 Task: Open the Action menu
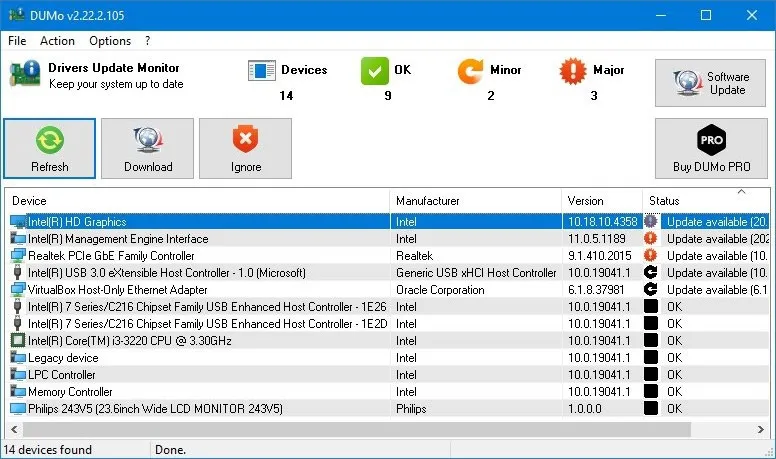point(57,41)
